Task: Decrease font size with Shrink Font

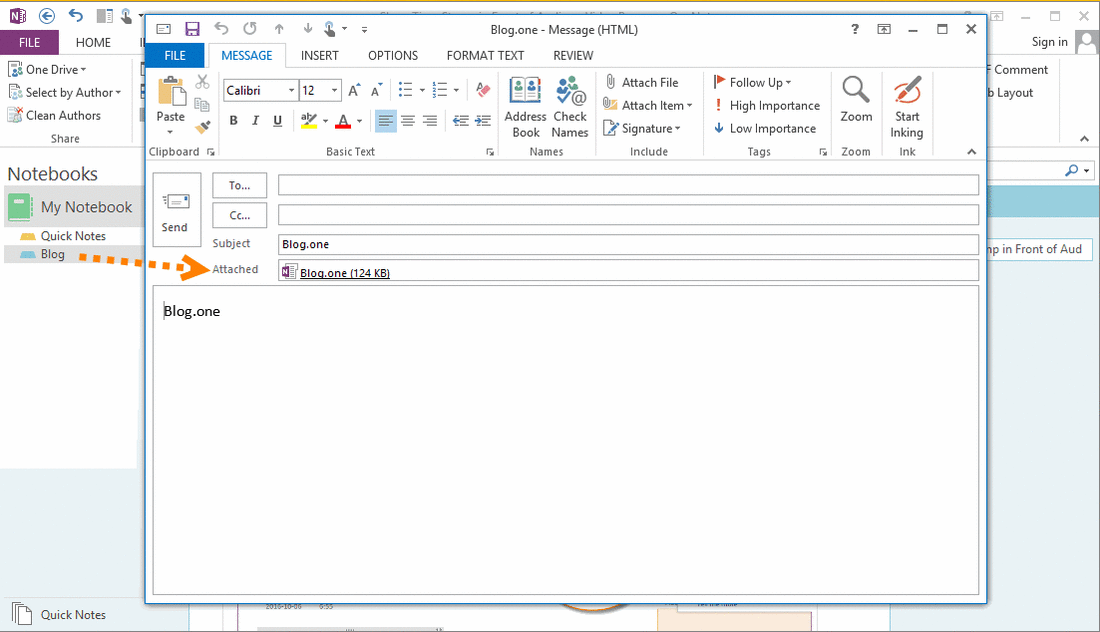Action: [377, 90]
